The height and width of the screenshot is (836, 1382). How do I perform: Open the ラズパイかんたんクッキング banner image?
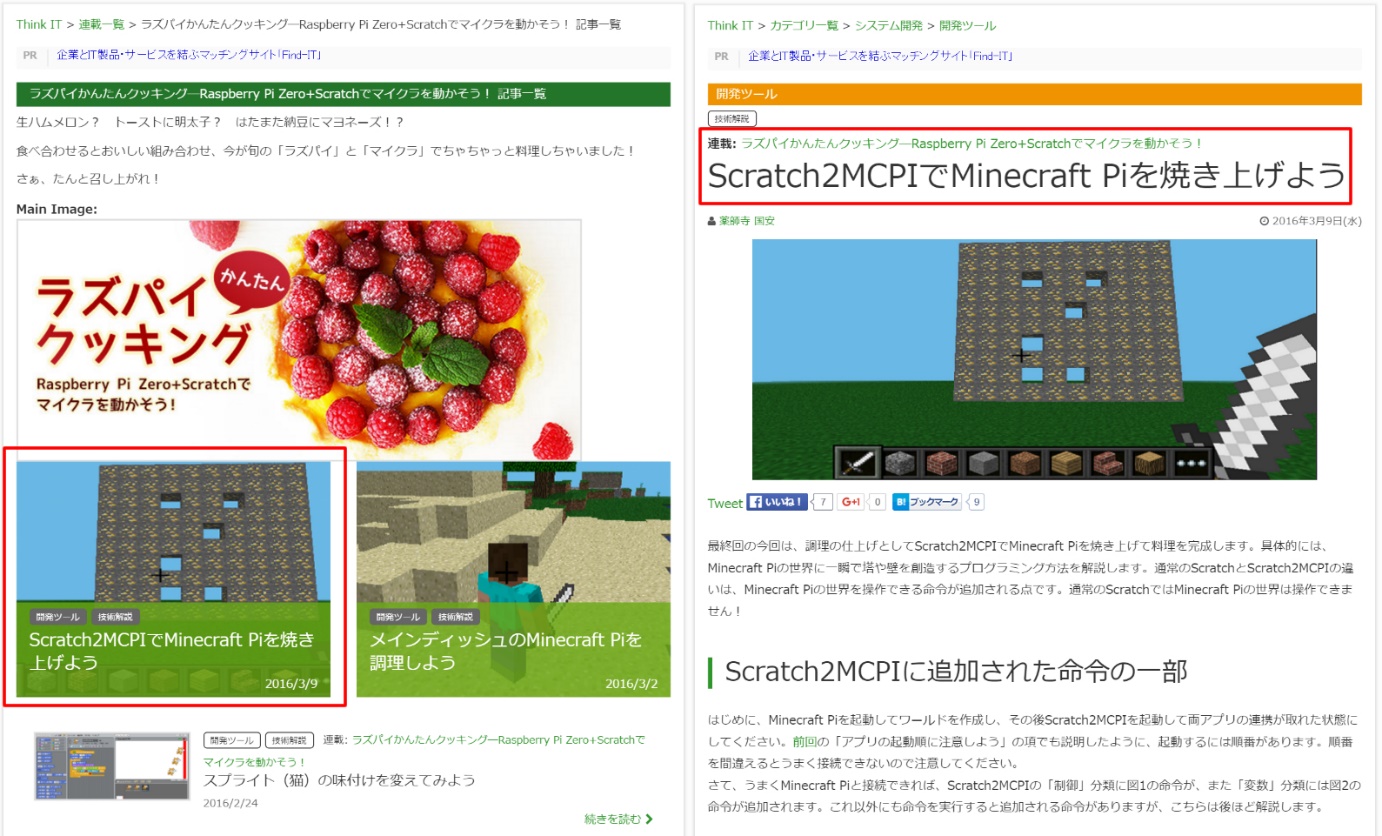tap(299, 338)
